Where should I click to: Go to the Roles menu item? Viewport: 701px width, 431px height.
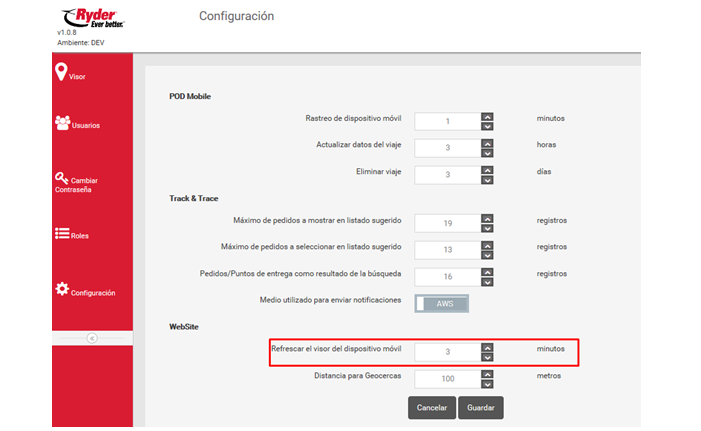79,236
